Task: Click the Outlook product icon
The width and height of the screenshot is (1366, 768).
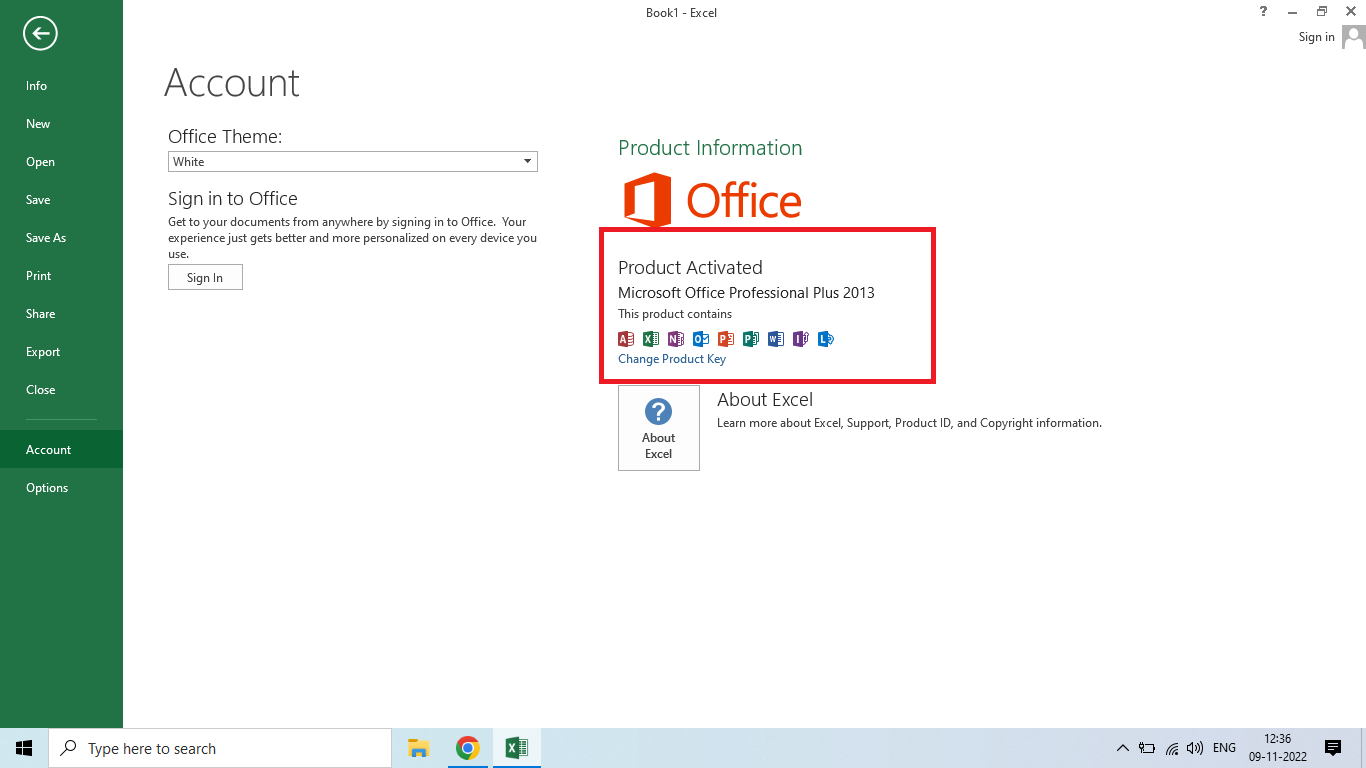Action: [x=701, y=339]
